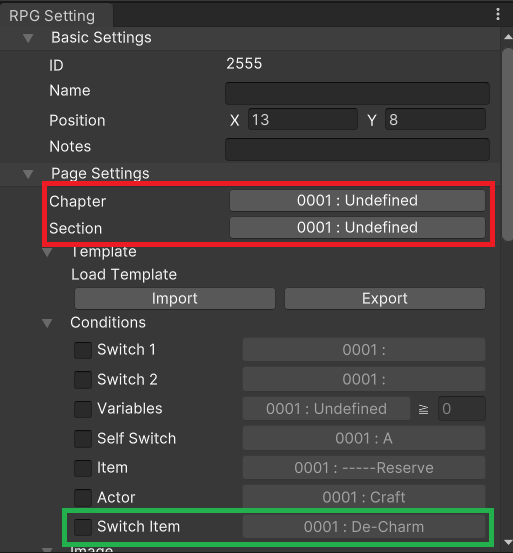Viewport: 513px width, 553px height.
Task: Enable the Switch 1 condition checkbox
Action: click(x=83, y=350)
